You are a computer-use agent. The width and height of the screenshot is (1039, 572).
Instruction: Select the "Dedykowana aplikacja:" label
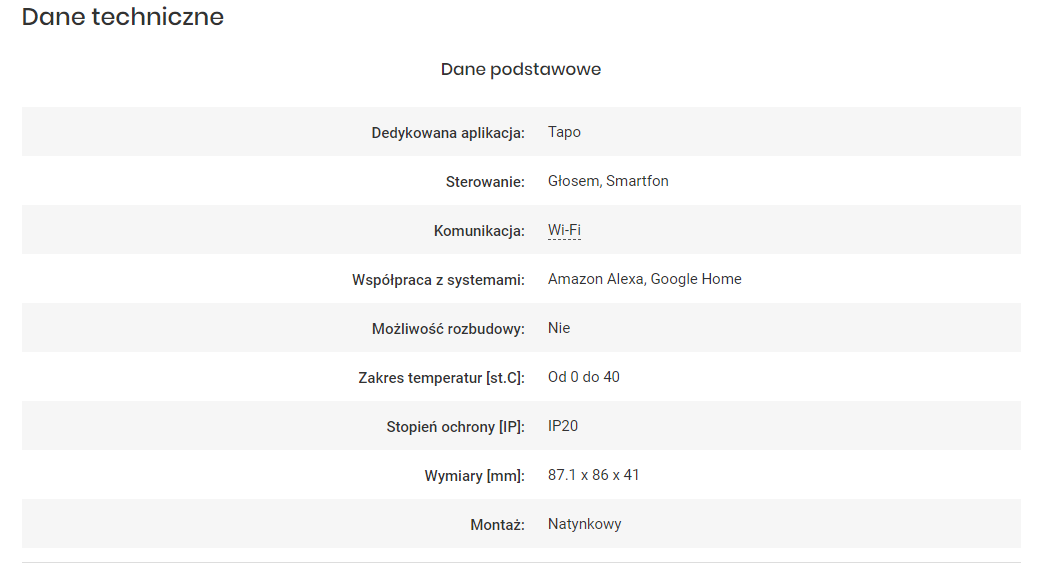[448, 133]
